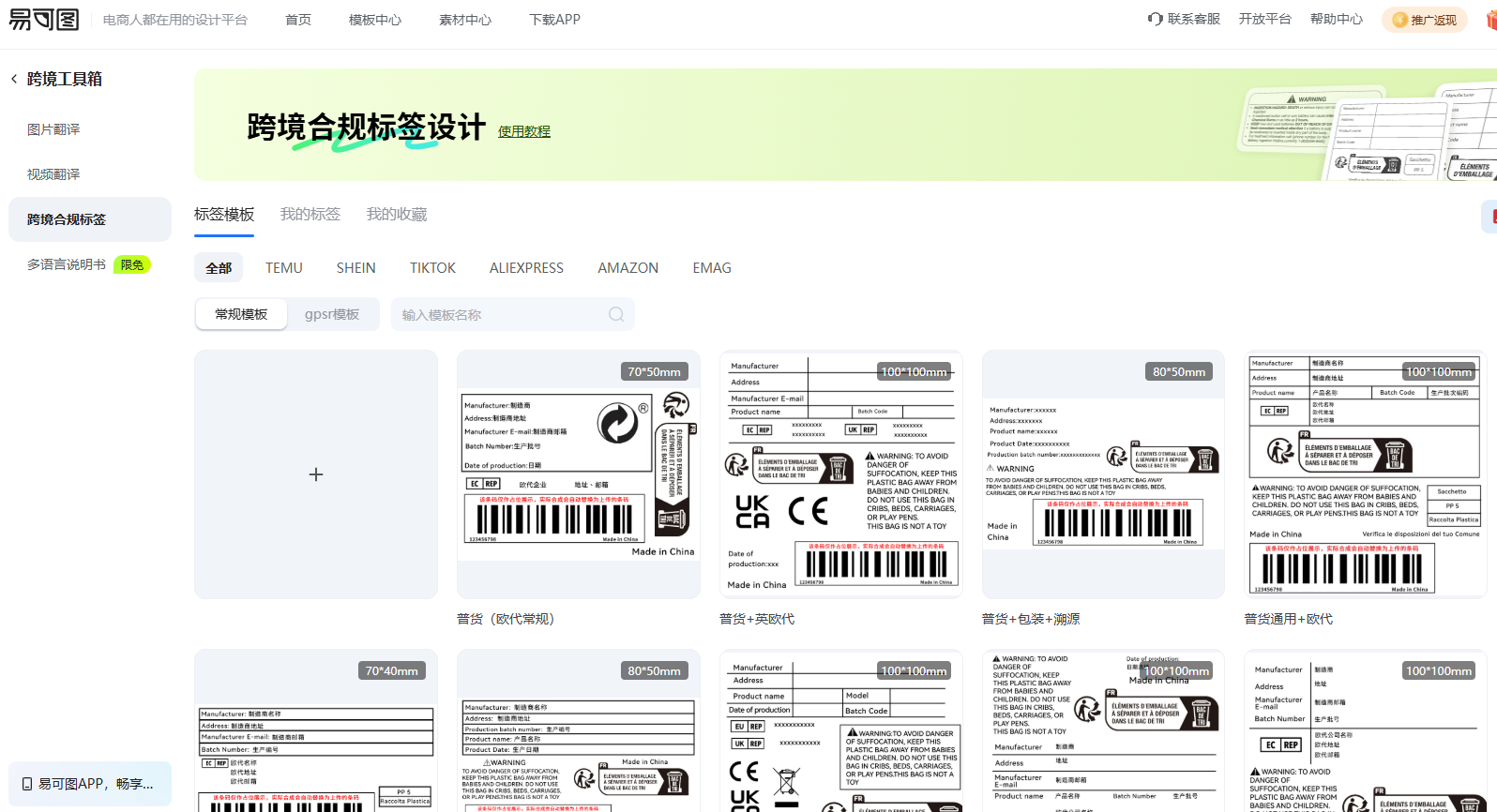Click the 输入模板名称 search field
This screenshot has height=812, width=1497.
pyautogui.click(x=513, y=314)
